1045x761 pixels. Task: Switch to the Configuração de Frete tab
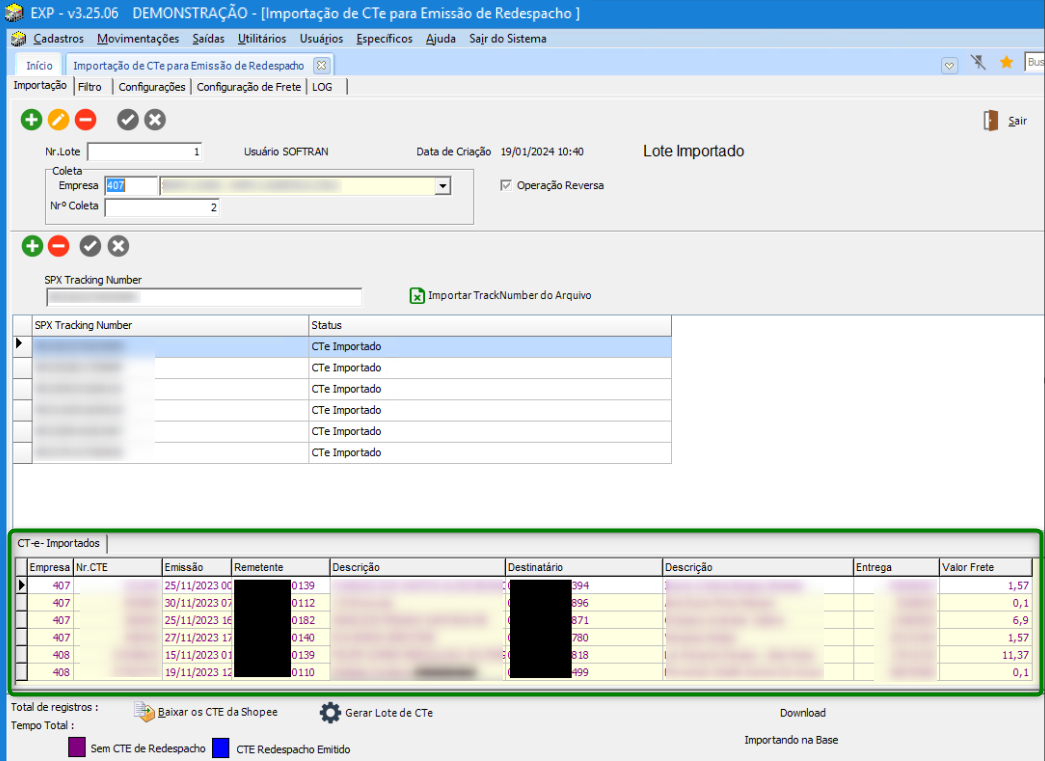click(249, 87)
